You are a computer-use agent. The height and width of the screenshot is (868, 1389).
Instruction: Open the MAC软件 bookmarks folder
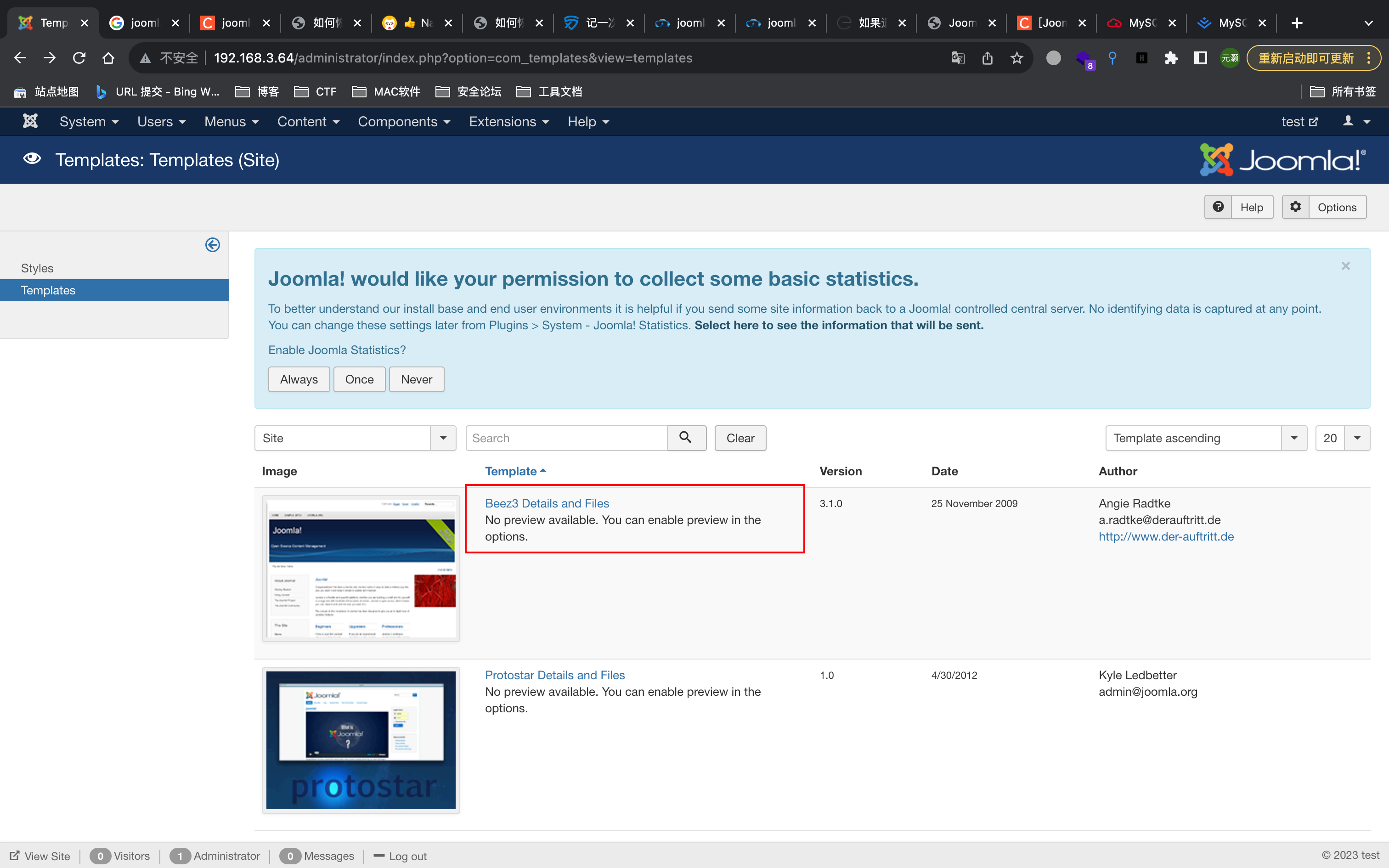(x=386, y=92)
